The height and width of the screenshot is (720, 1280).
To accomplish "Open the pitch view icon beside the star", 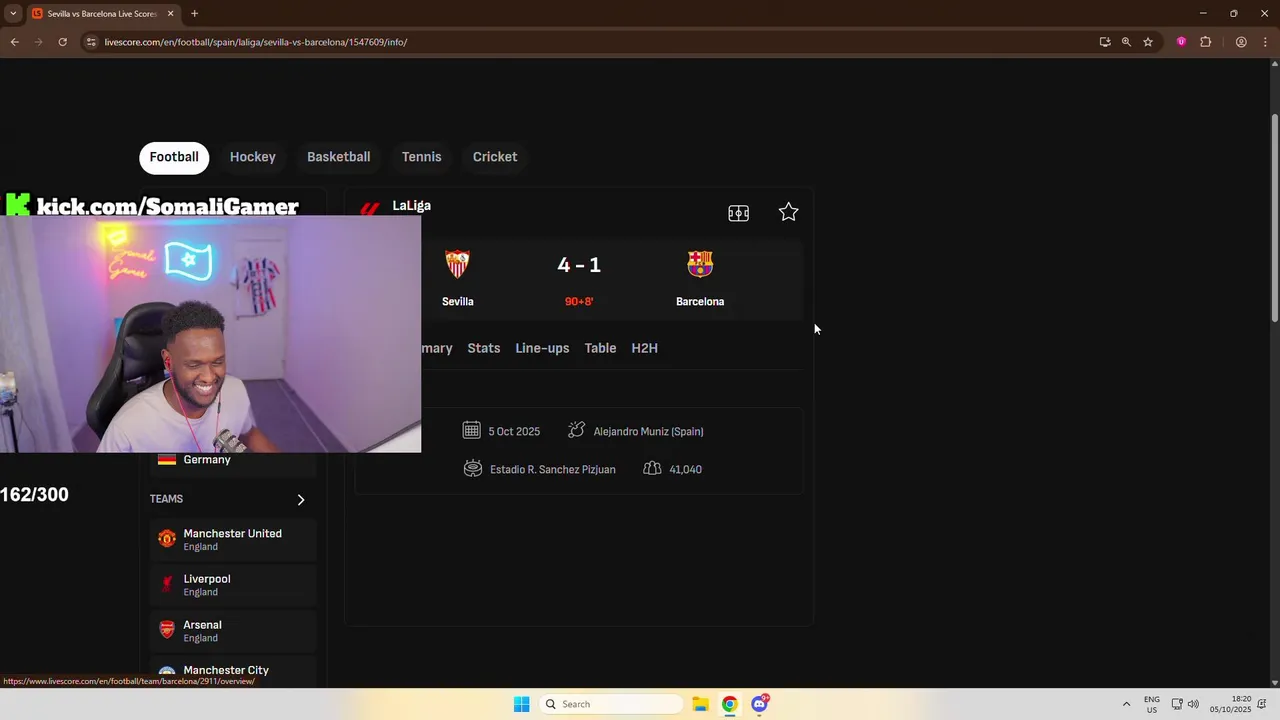I will 738,213.
